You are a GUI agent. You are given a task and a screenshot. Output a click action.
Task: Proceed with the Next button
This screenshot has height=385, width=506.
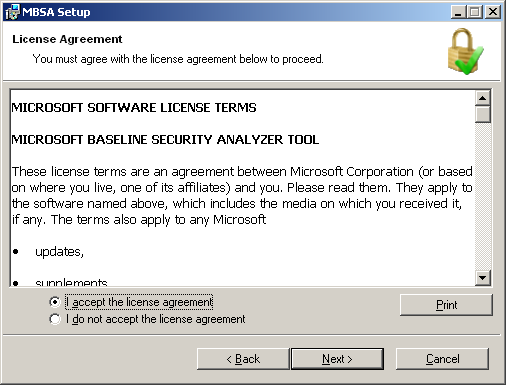click(x=337, y=359)
